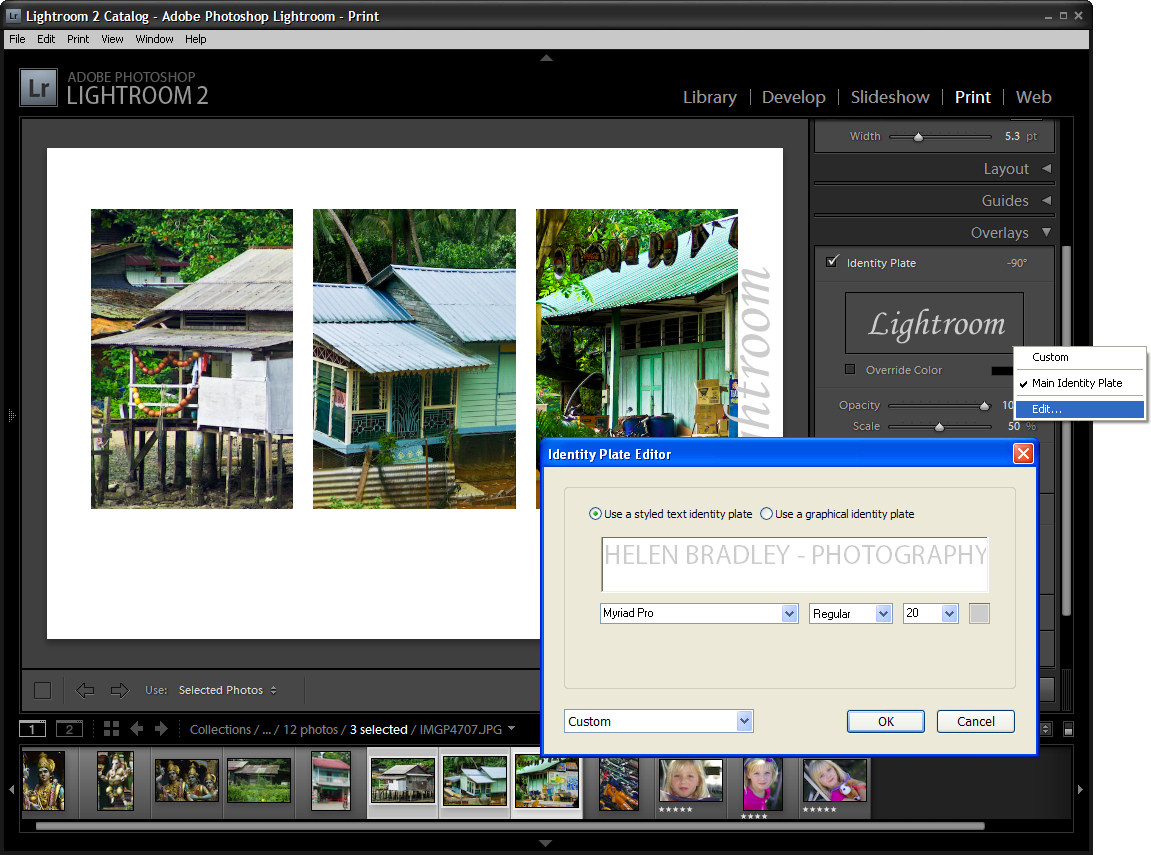Open the Window menu
This screenshot has width=1151, height=855.
[154, 39]
